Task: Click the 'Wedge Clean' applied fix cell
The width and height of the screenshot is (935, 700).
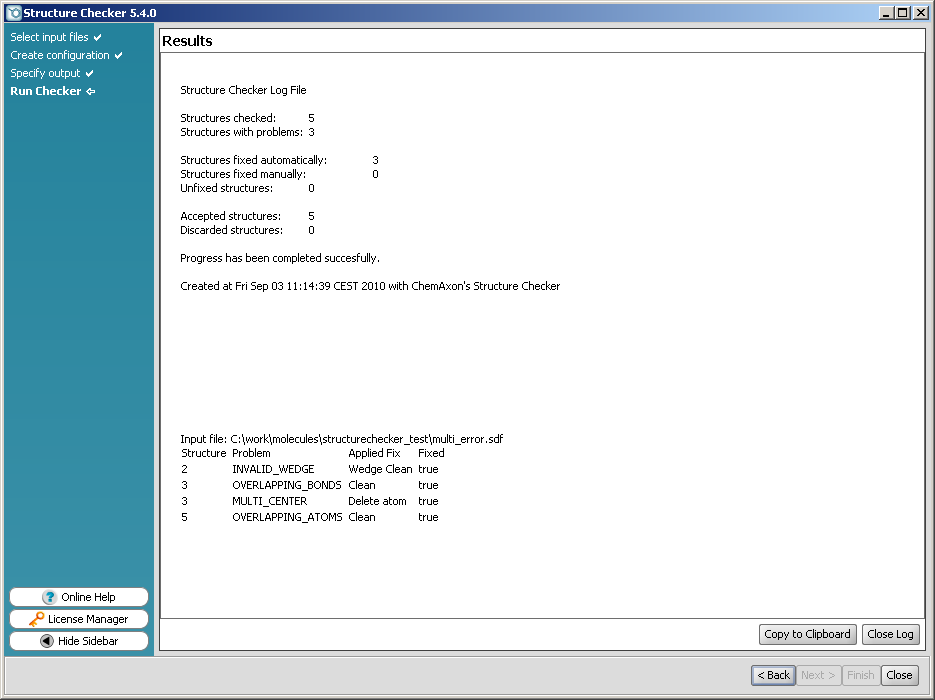Action: [x=380, y=469]
